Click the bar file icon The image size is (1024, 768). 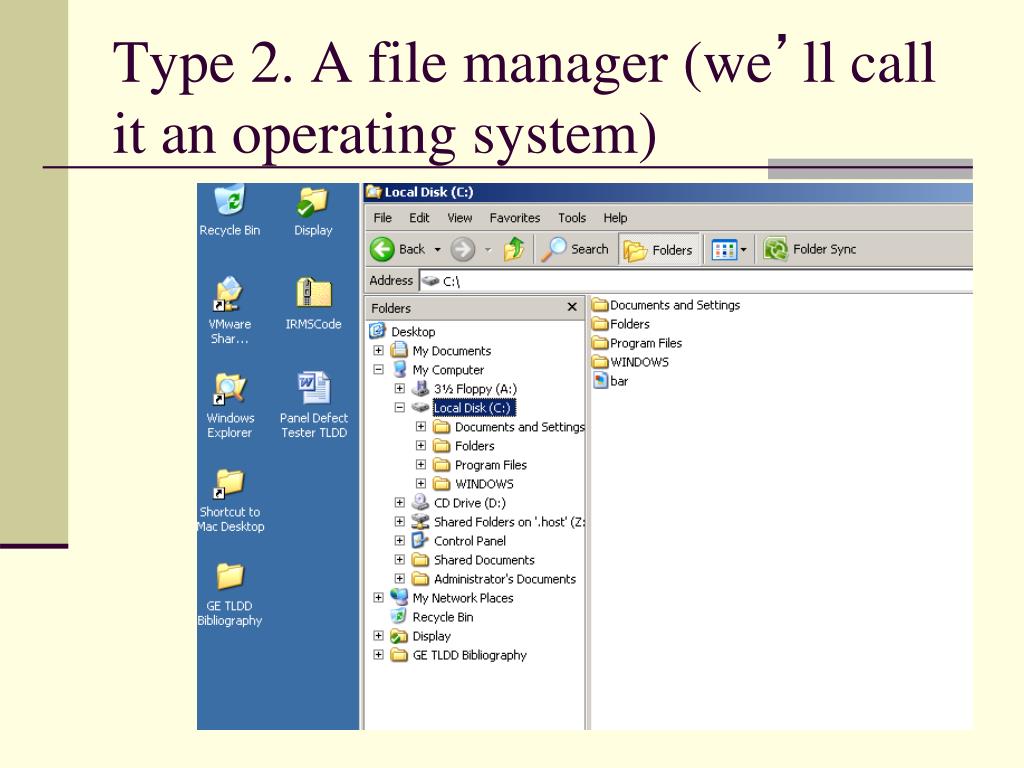601,381
